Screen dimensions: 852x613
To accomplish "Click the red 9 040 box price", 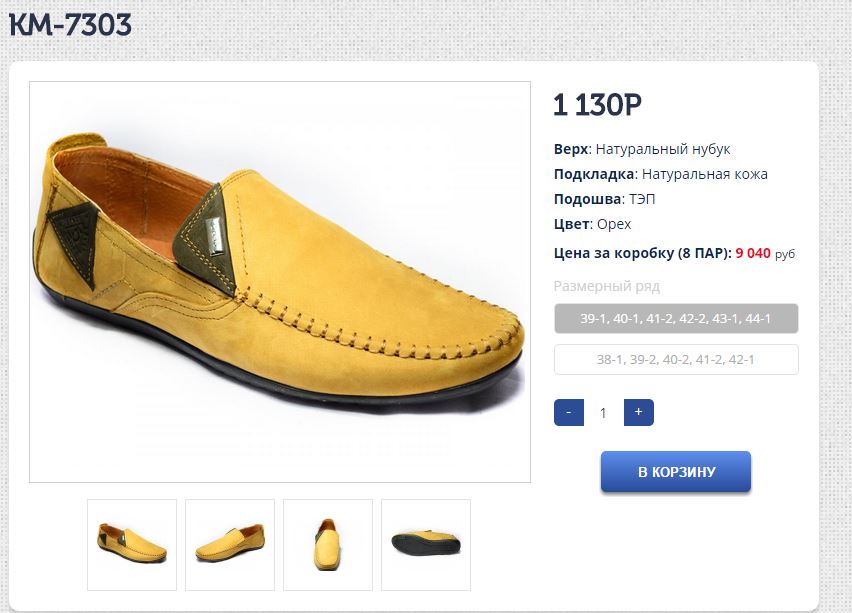I will [753, 253].
